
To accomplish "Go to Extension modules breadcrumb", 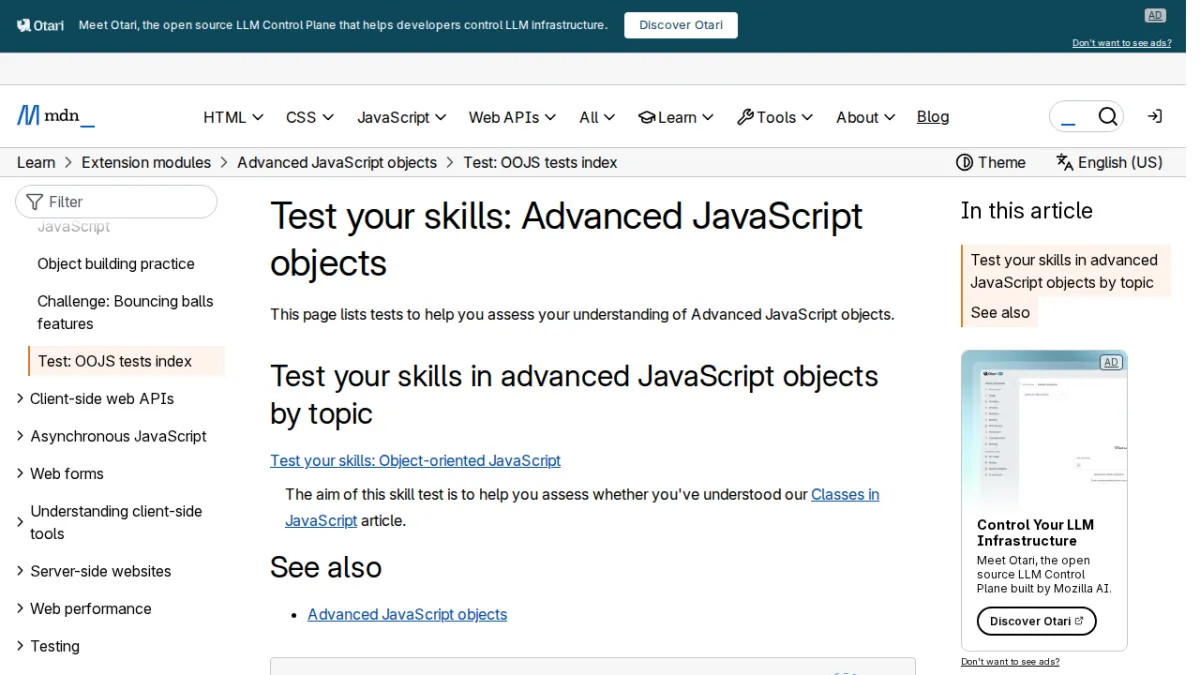I will pyautogui.click(x=146, y=162).
